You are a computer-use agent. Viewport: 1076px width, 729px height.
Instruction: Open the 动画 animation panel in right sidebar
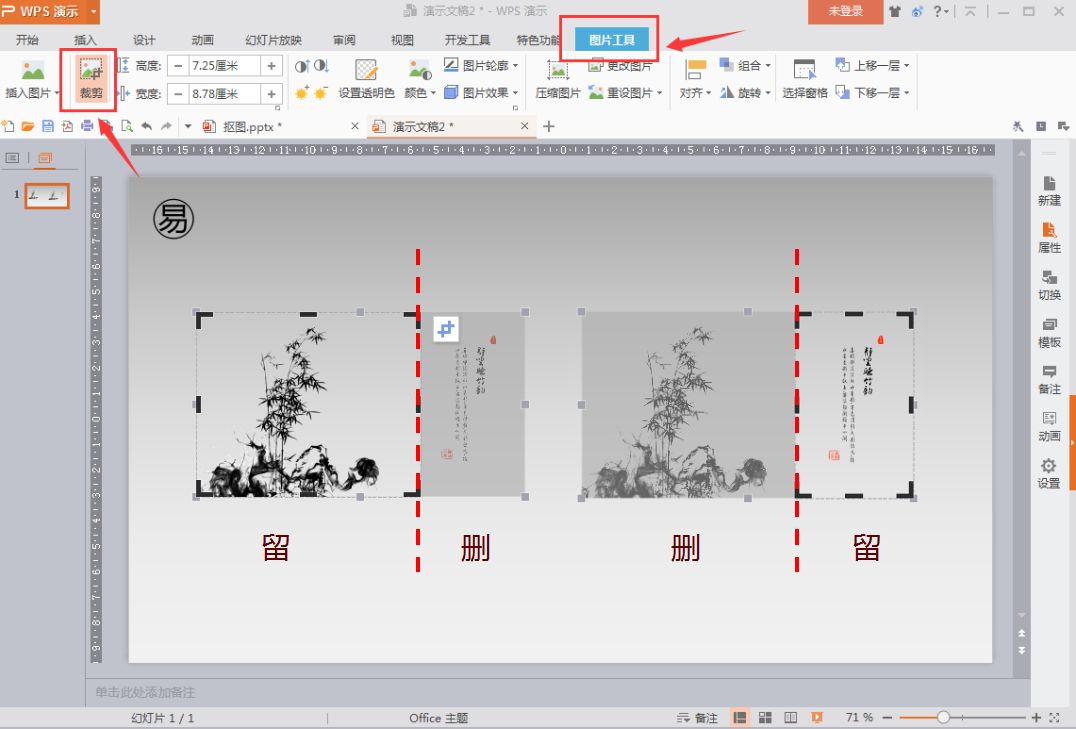pos(1049,427)
